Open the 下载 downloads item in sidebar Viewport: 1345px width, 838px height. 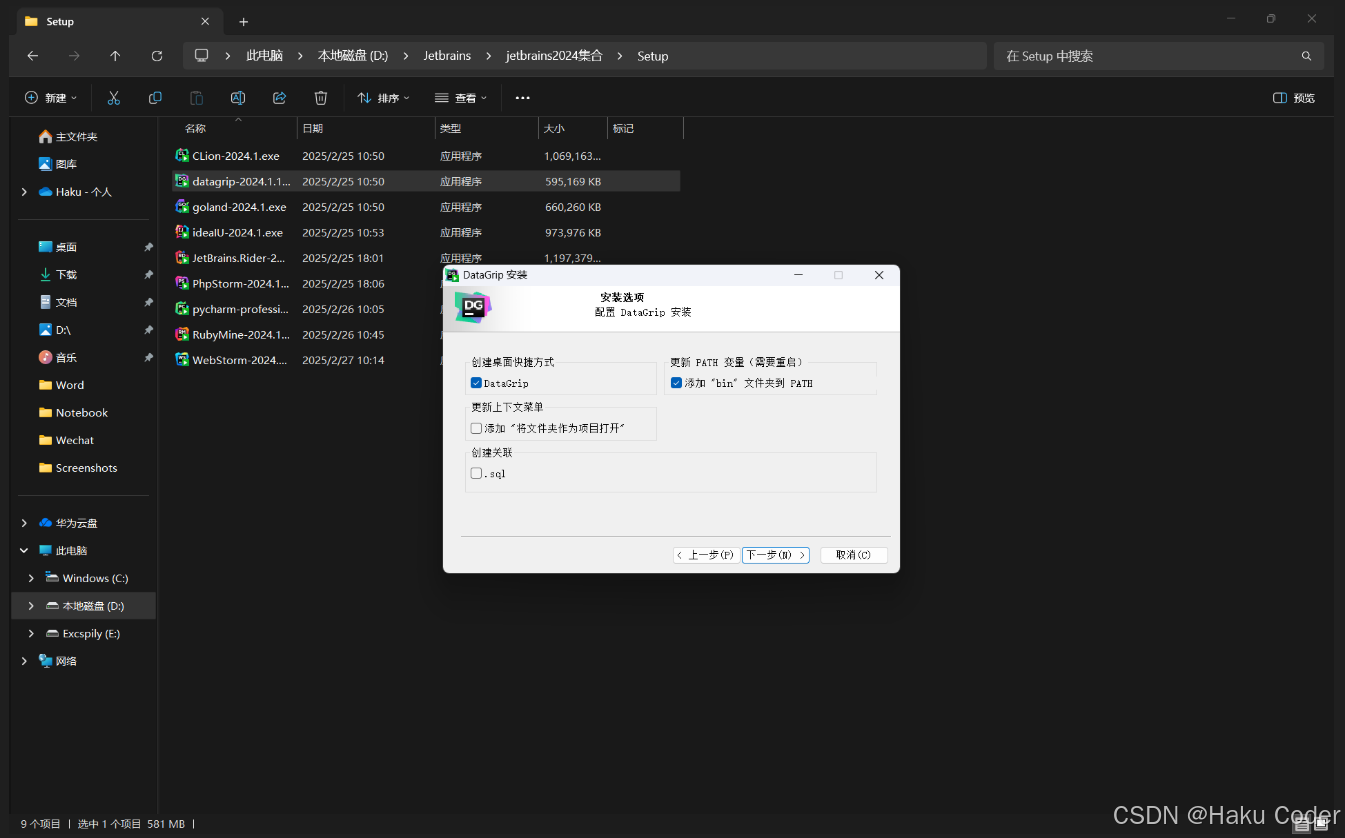point(57,274)
